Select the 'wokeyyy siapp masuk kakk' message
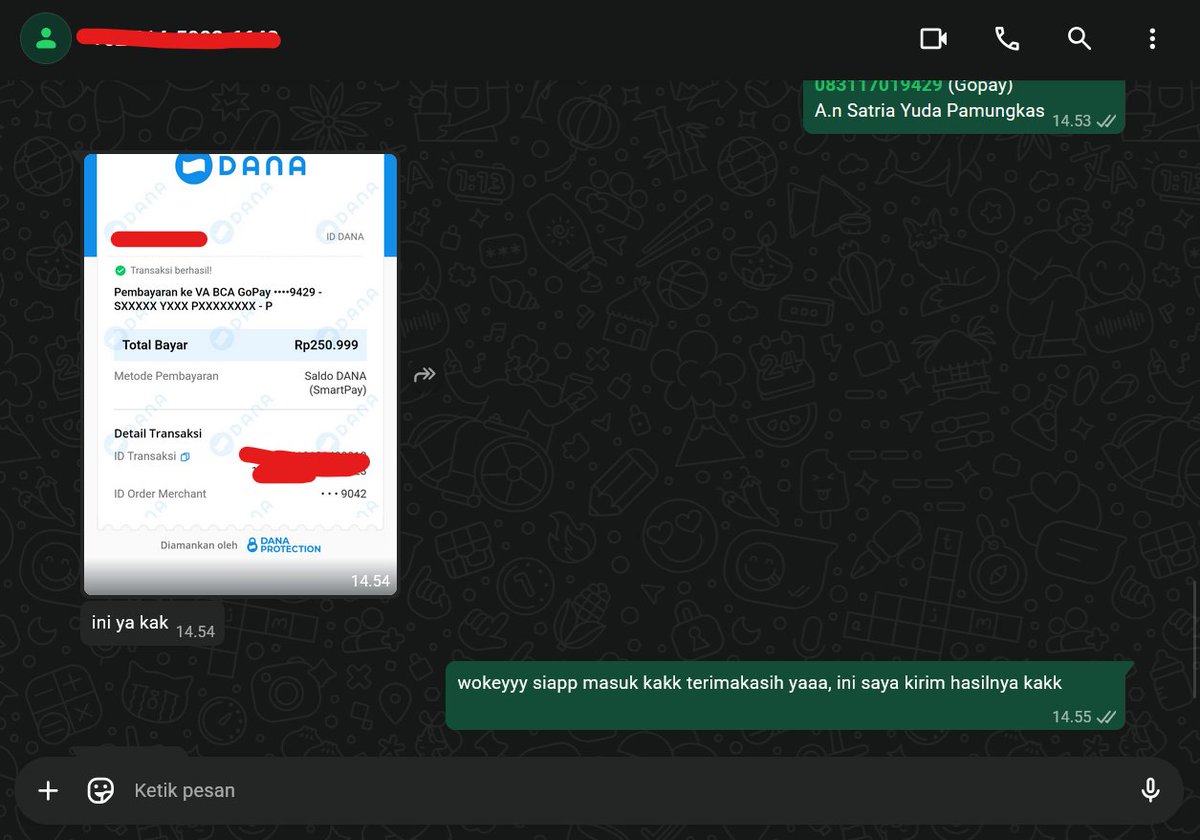 (x=789, y=696)
